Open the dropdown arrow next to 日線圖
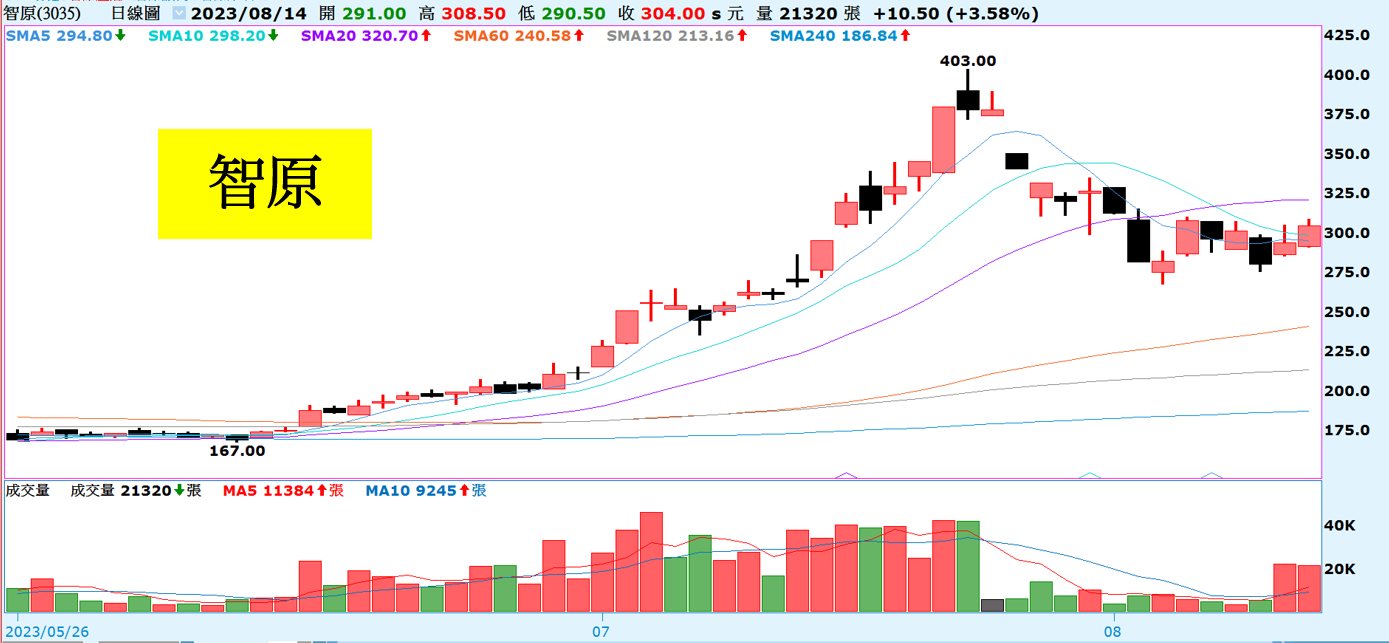Screen dimensions: 1389x643 (x=178, y=14)
